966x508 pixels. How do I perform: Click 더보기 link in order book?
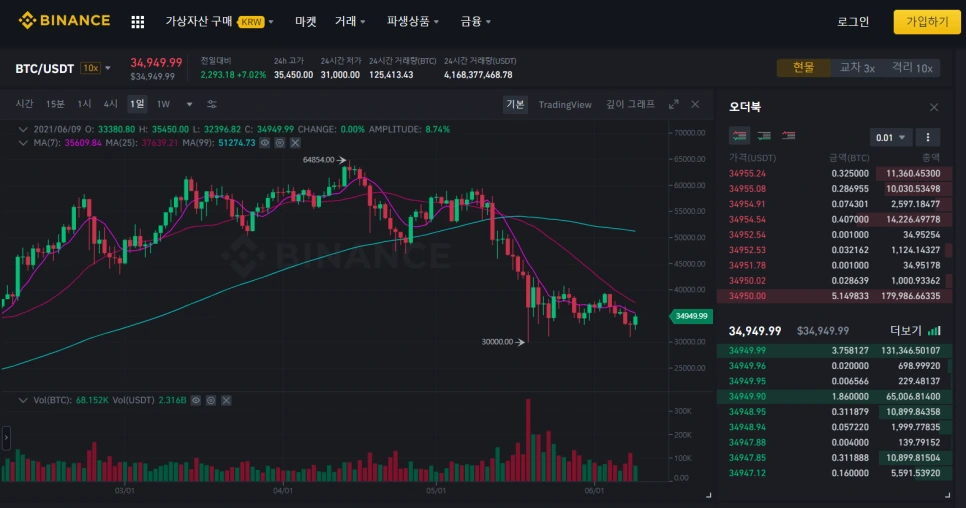pyautogui.click(x=905, y=331)
